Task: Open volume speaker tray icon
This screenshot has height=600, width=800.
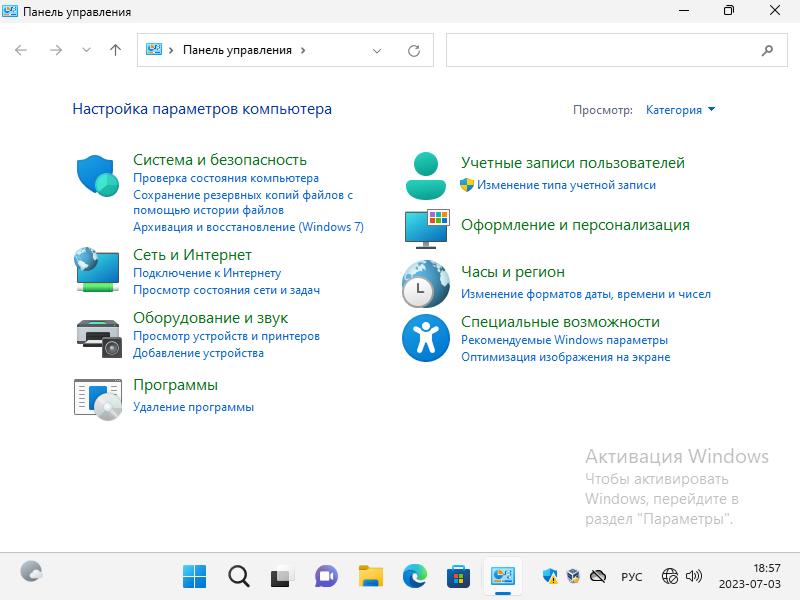Action: pos(694,577)
